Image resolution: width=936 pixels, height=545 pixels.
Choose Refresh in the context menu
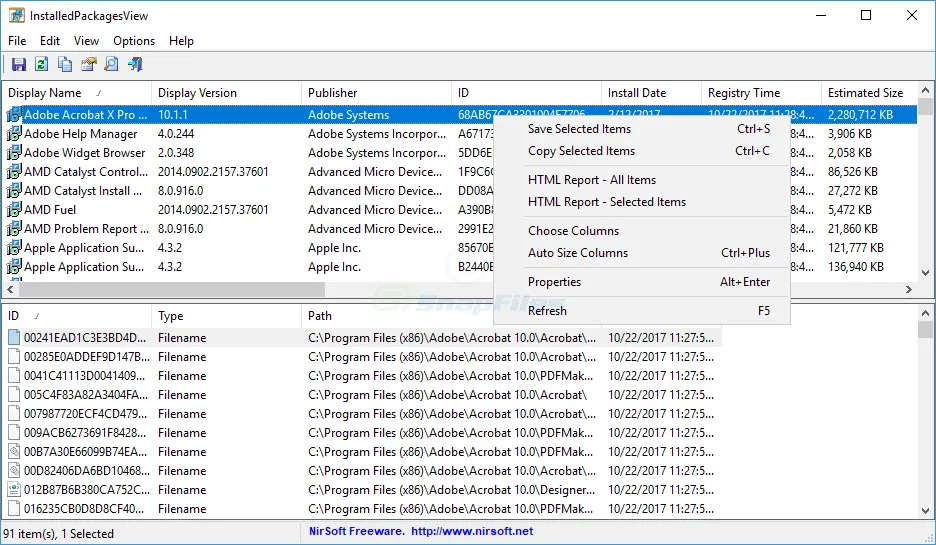[642, 310]
